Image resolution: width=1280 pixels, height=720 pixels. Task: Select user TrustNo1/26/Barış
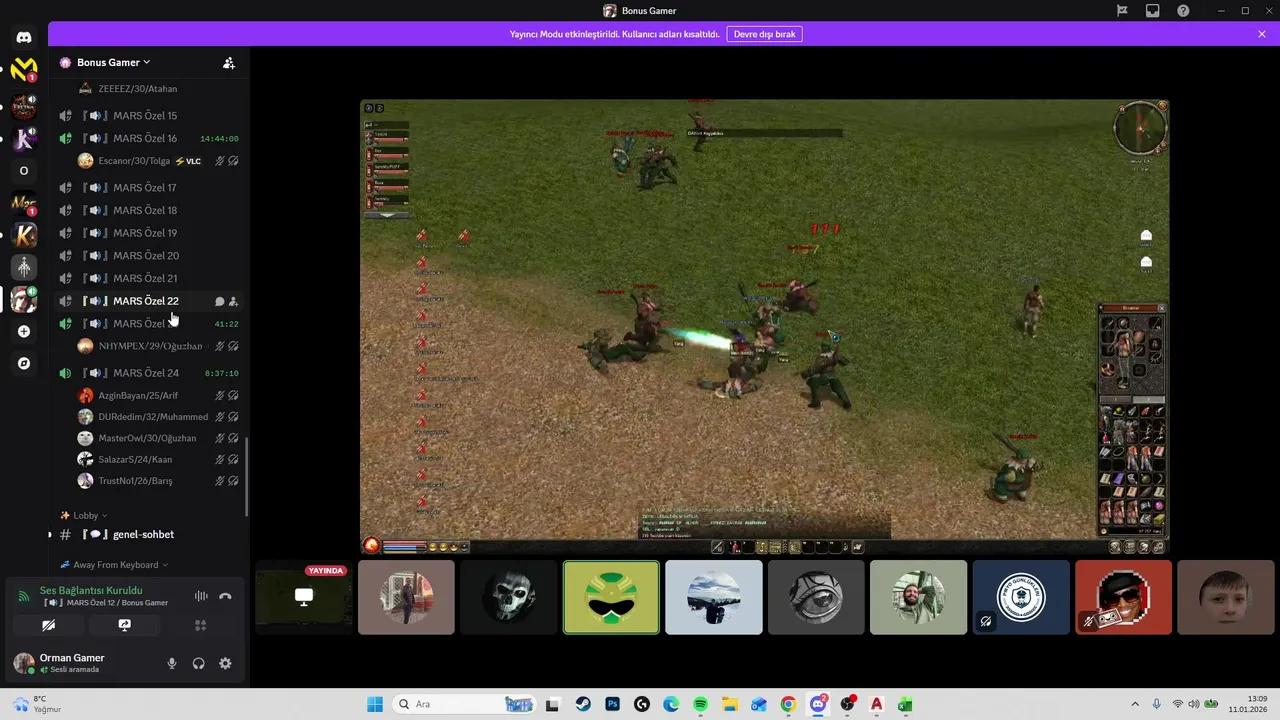coord(158,481)
